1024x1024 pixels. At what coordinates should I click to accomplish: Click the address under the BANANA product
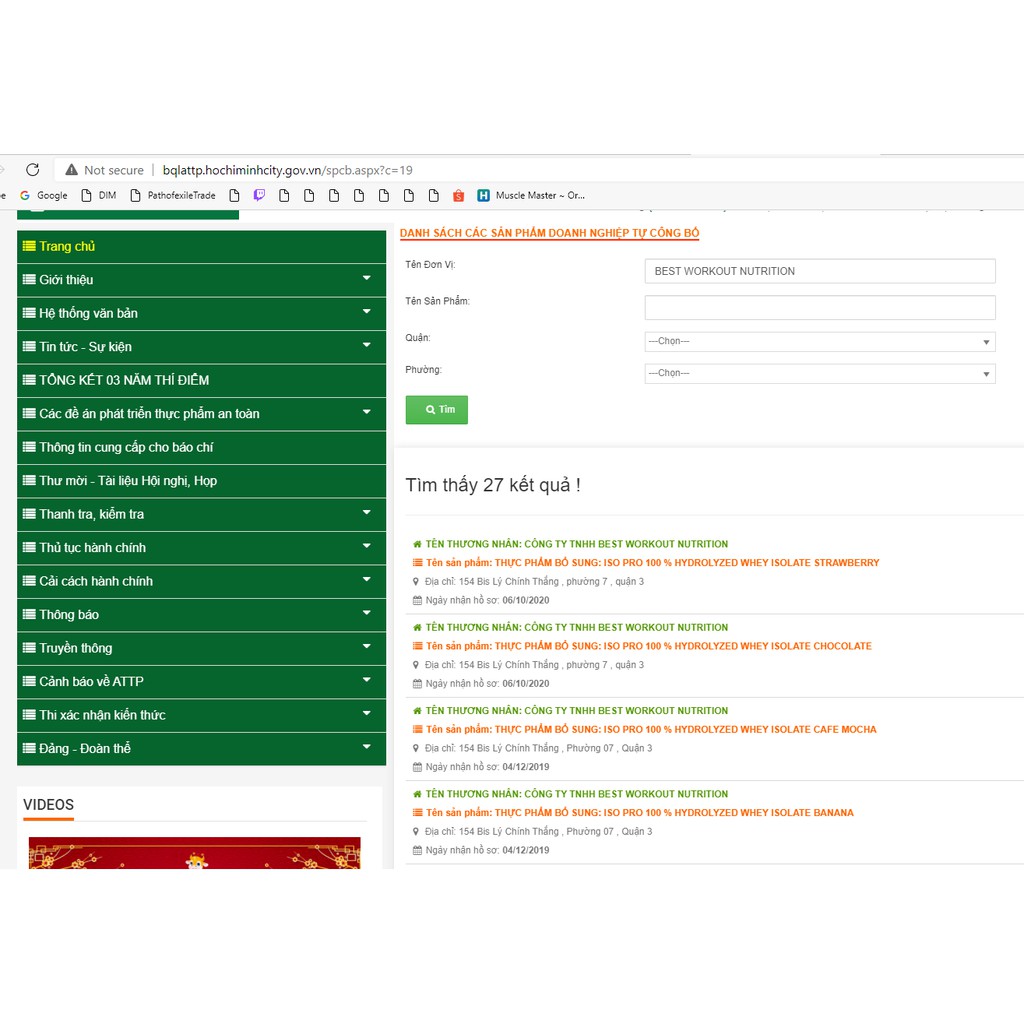click(539, 832)
